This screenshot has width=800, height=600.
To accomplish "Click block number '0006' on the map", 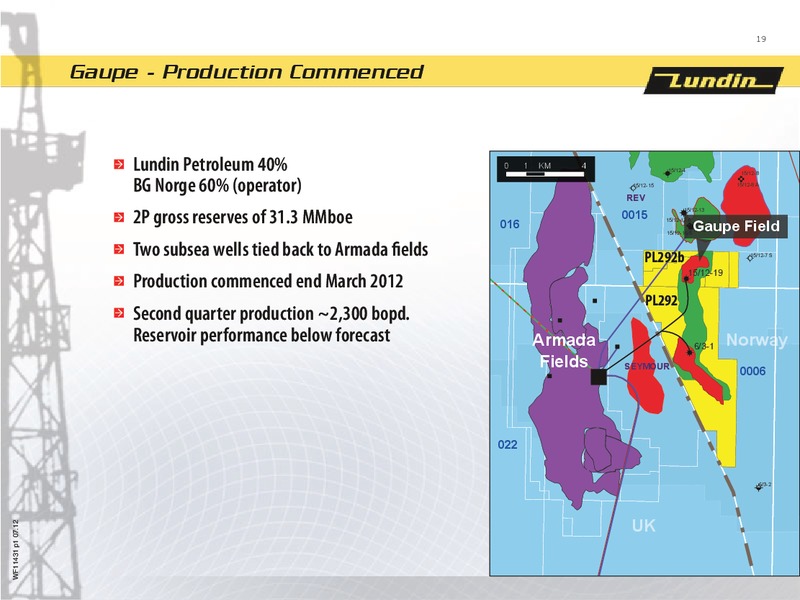I will pyautogui.click(x=753, y=371).
